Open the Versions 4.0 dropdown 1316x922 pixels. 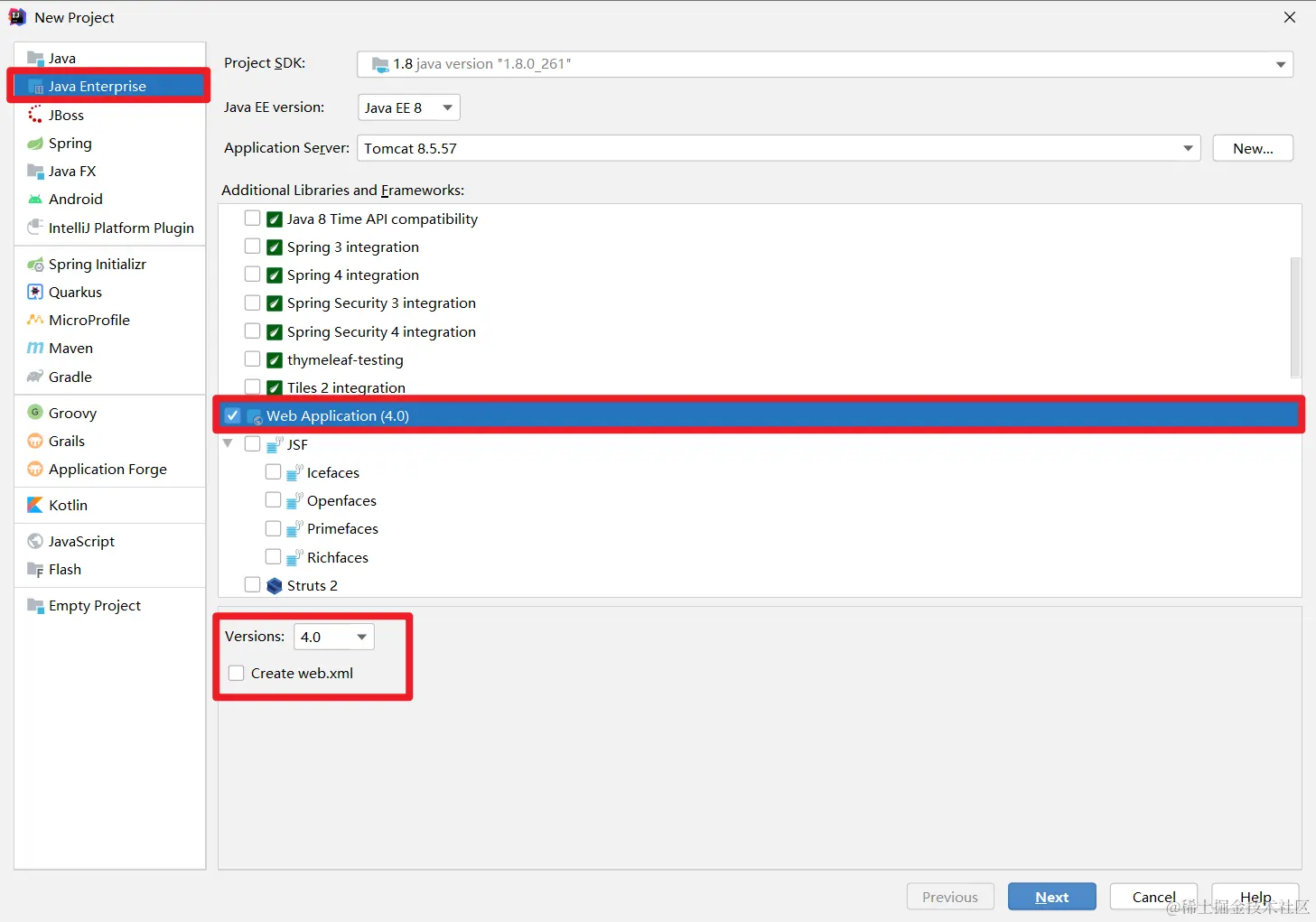click(x=334, y=637)
